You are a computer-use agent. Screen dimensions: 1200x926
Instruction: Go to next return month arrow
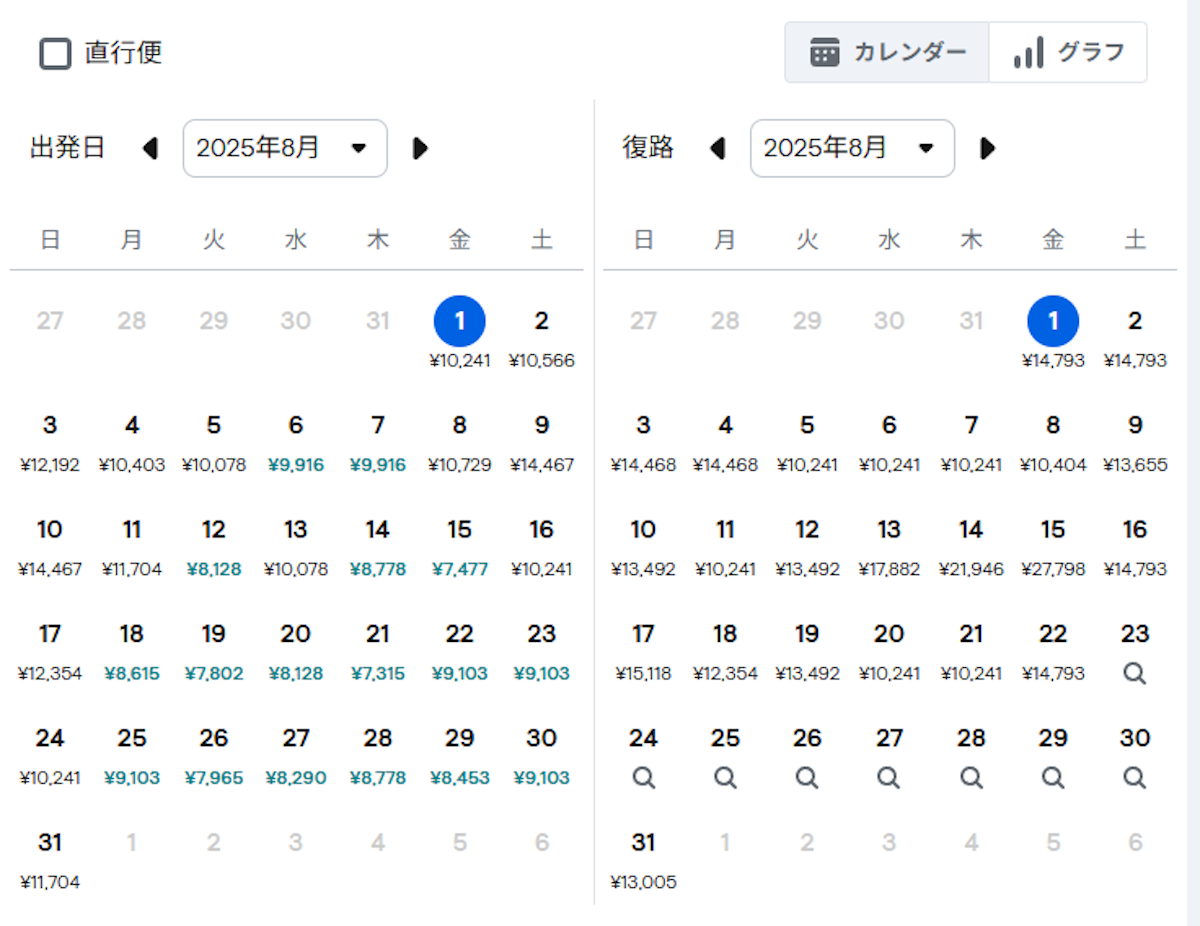988,149
